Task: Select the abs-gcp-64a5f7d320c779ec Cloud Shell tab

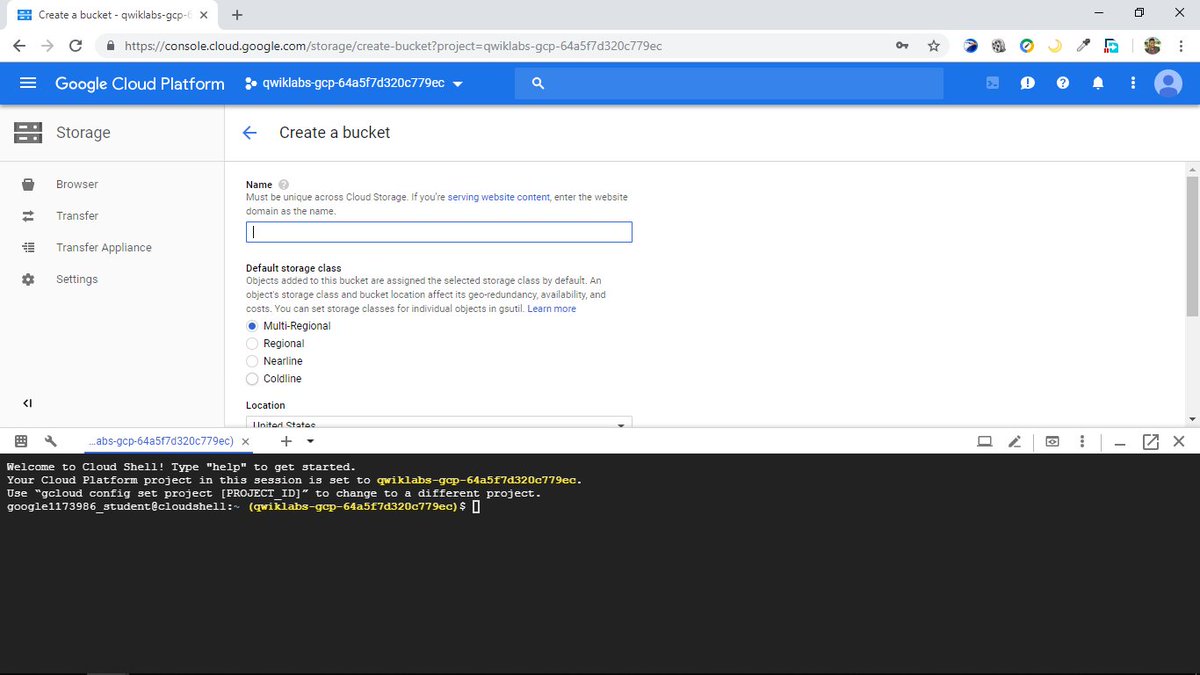Action: 161,441
